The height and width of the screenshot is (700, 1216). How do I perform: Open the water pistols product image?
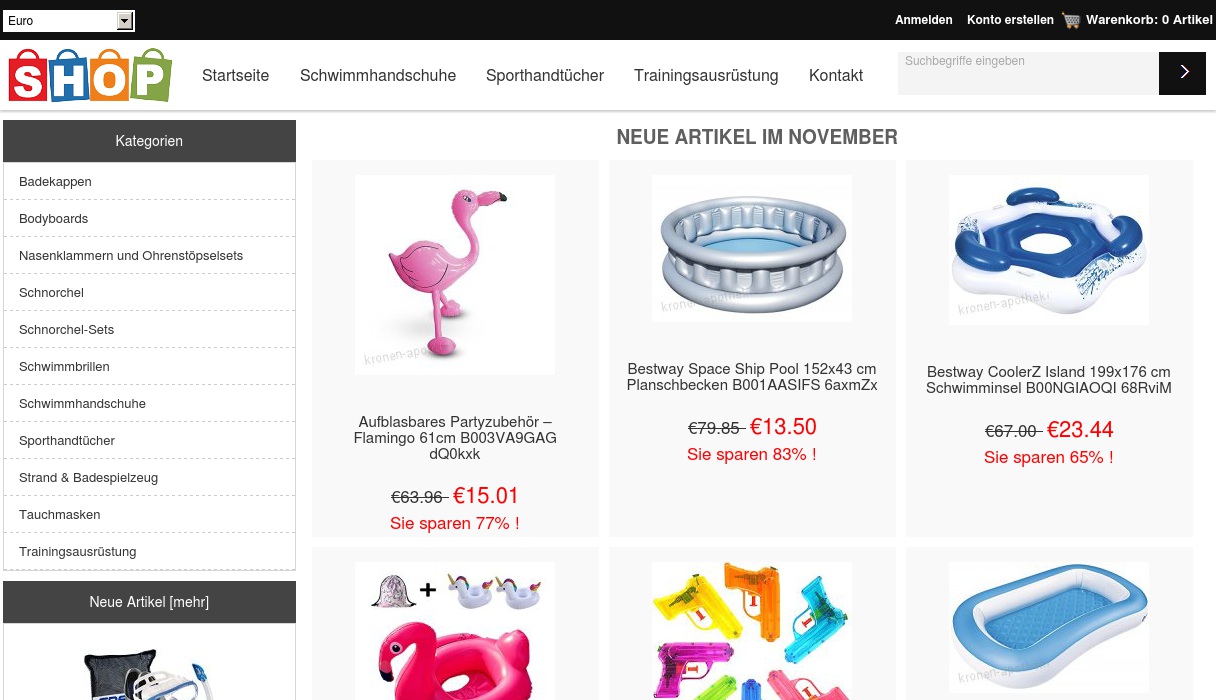pos(751,631)
